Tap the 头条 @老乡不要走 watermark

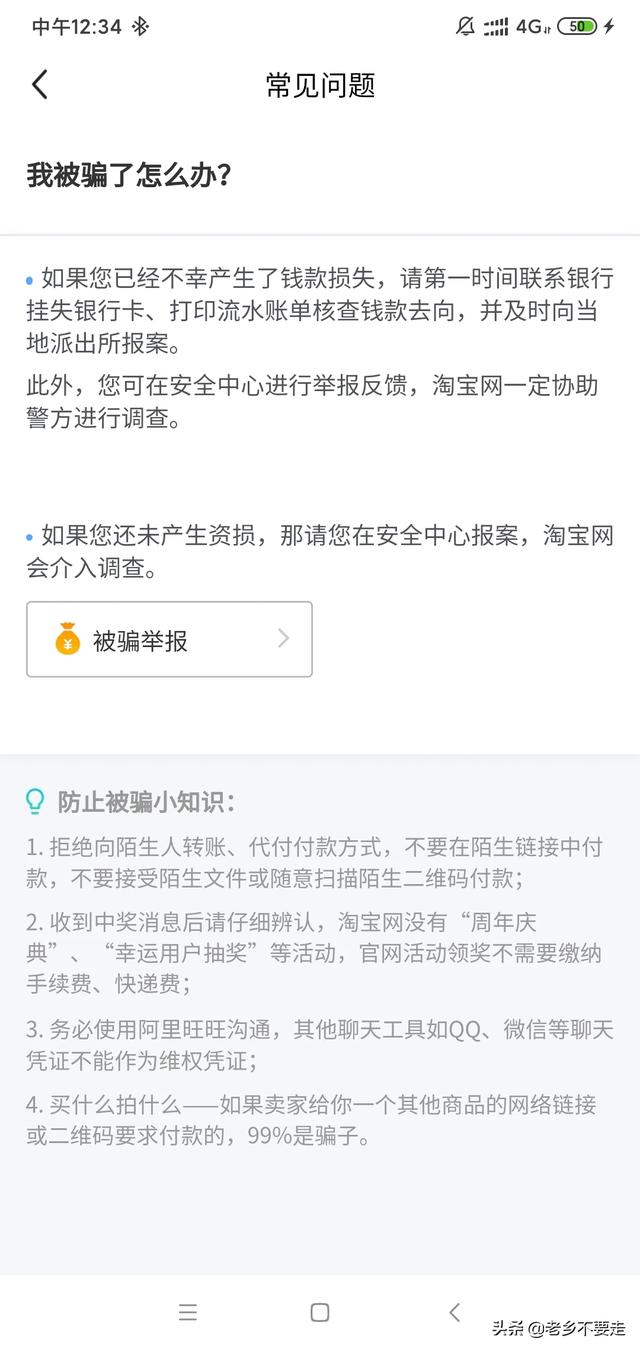click(x=557, y=1328)
